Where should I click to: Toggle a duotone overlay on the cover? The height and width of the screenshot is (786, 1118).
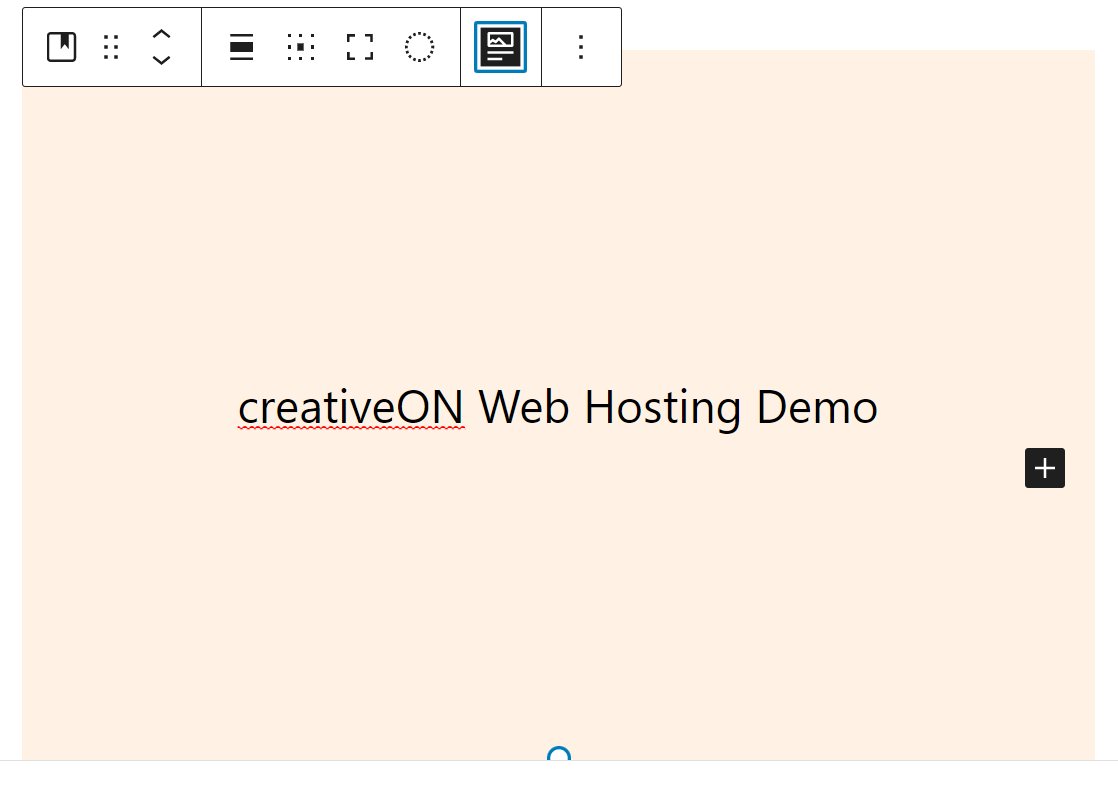coord(419,46)
